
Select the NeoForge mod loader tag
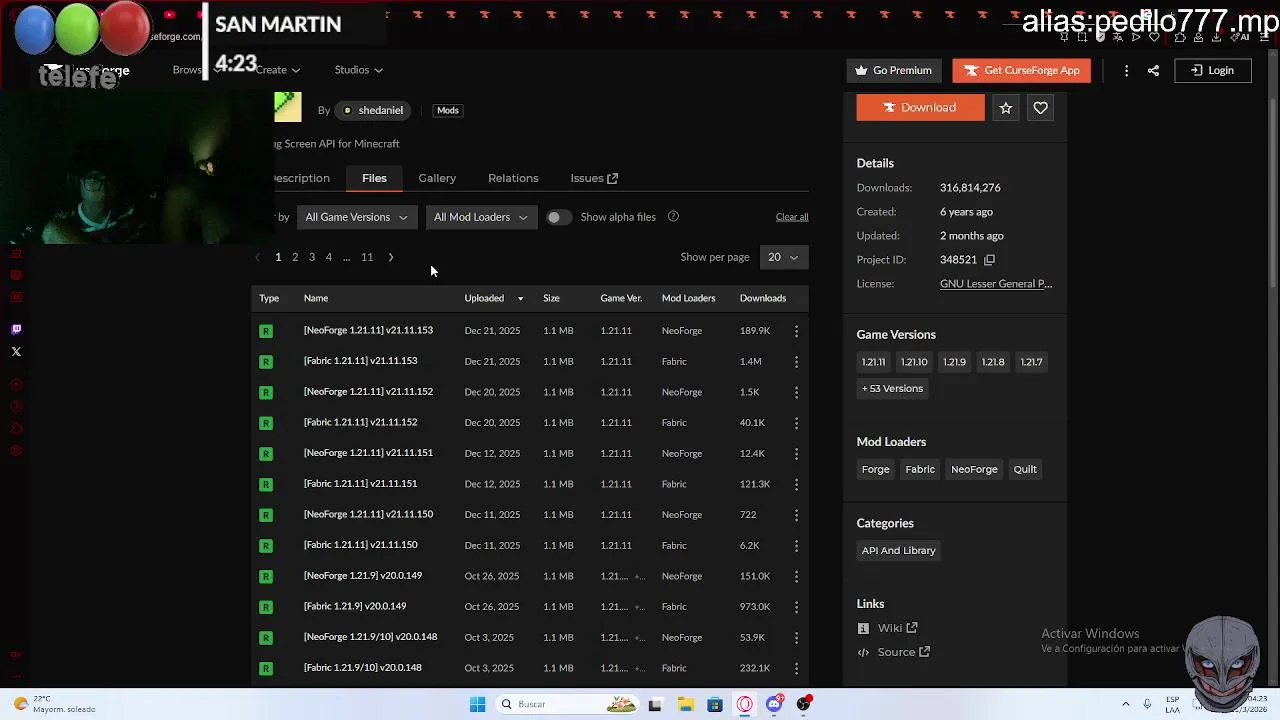pos(974,469)
